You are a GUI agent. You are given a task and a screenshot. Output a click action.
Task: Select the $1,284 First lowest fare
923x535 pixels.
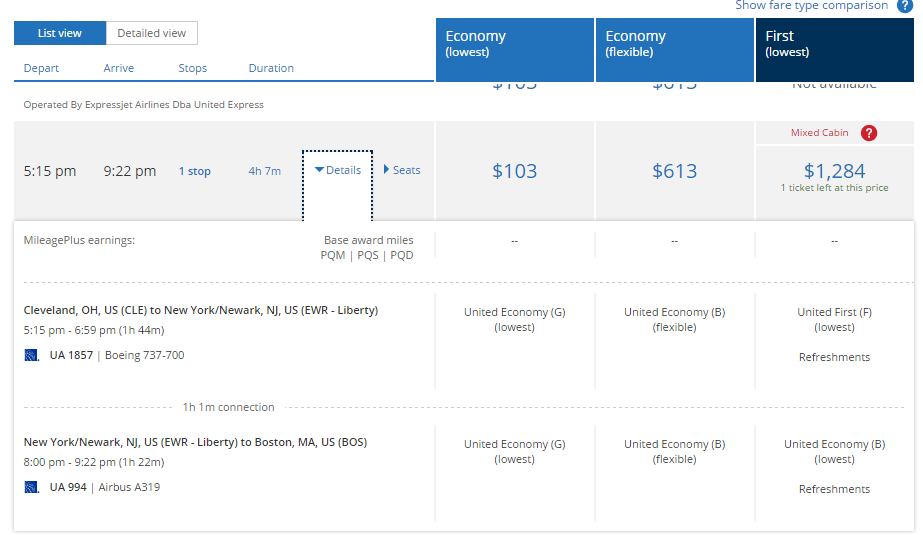(x=835, y=171)
